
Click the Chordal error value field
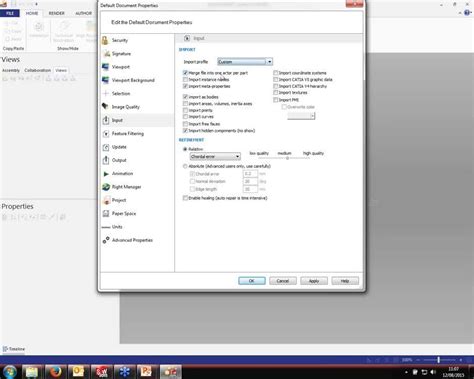coord(250,174)
